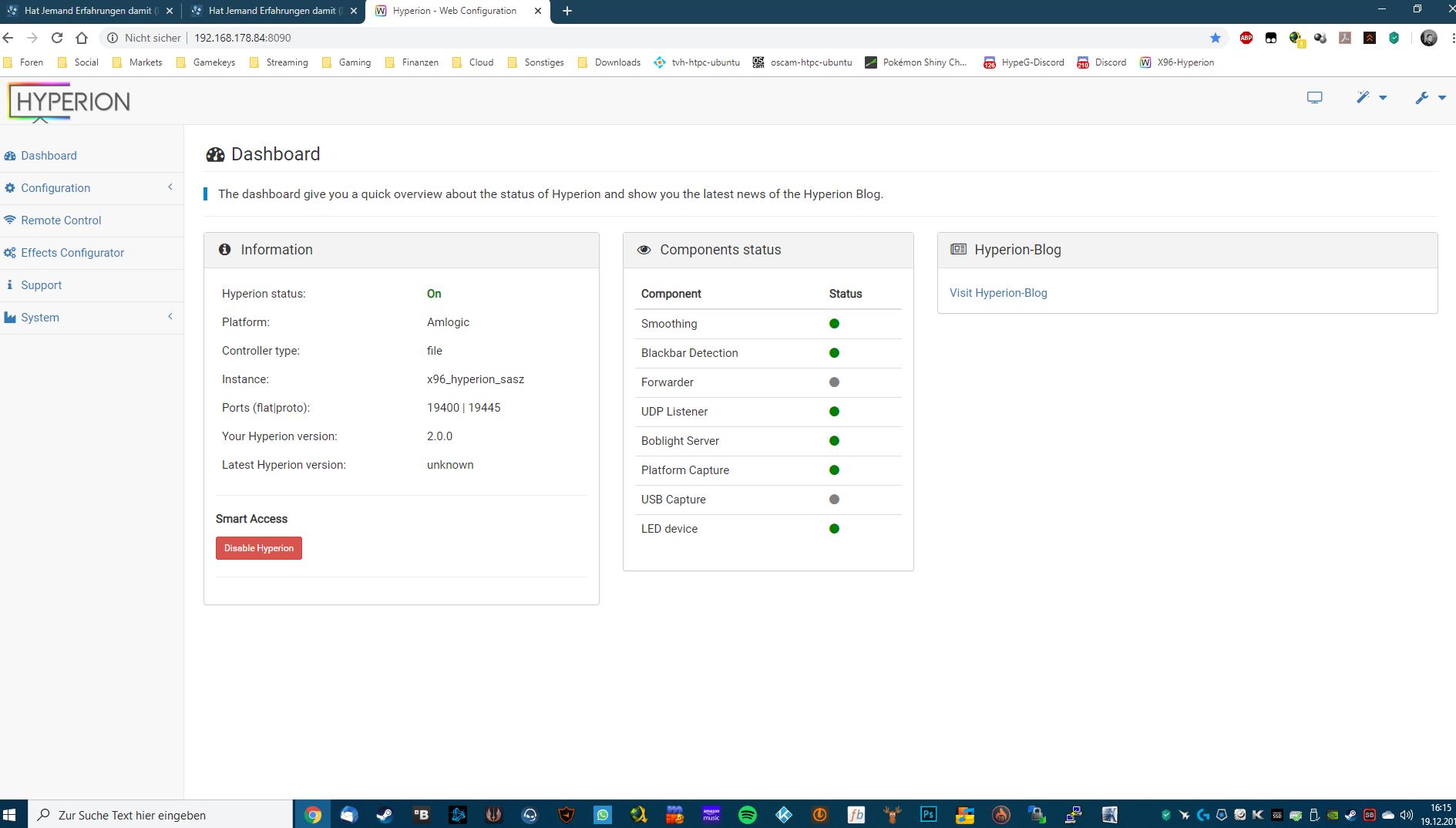Follow the Visit Hyperion-Blog link
This screenshot has height=828, width=1456.
tap(998, 293)
